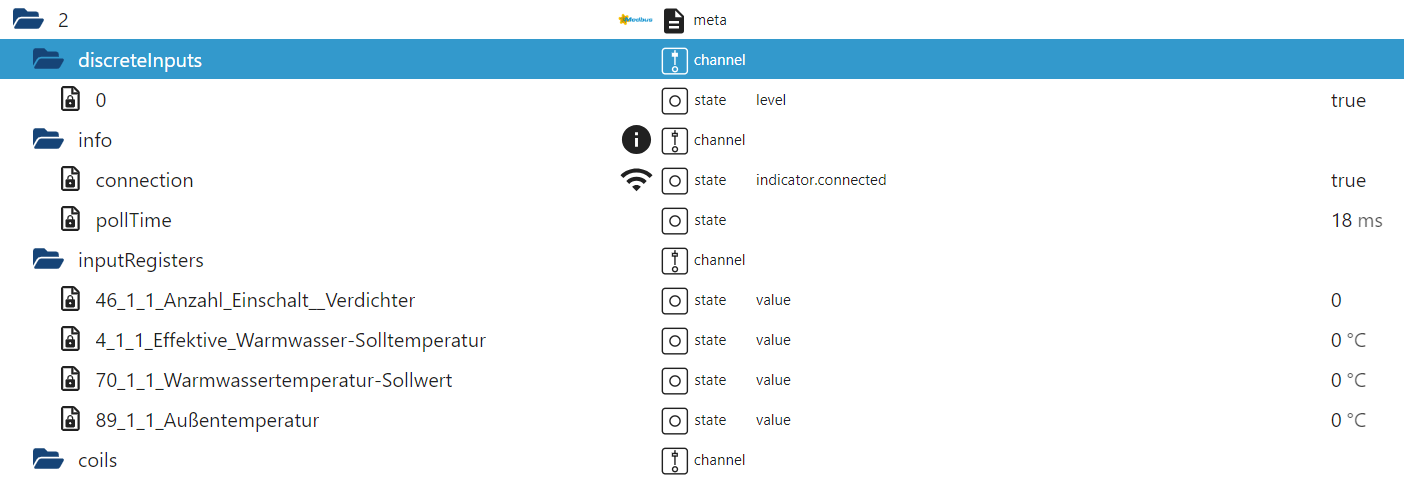Select the 70_1_1_Warmwassertemperatur-Sollwert entry

(x=274, y=380)
